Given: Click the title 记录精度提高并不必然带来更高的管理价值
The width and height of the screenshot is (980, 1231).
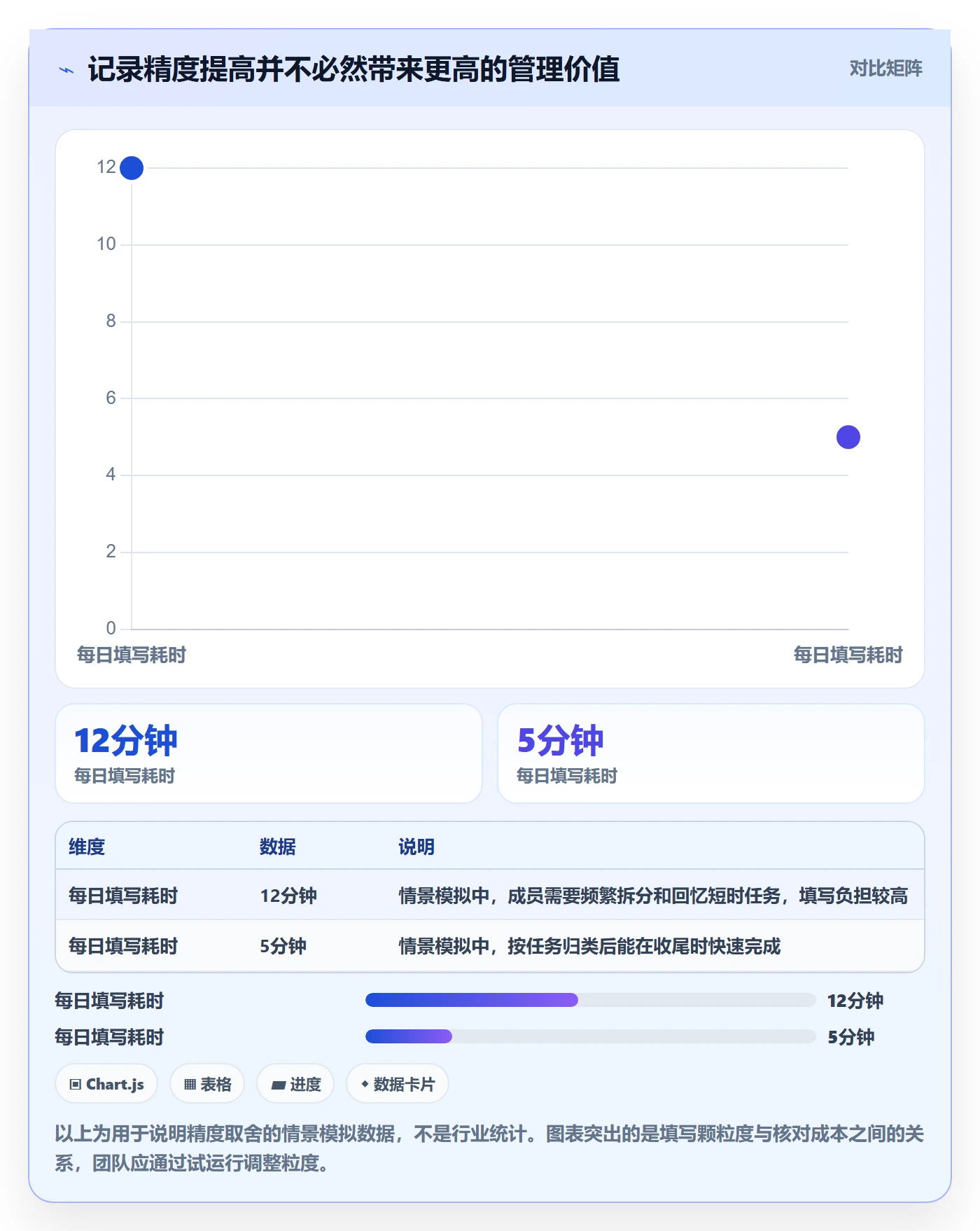Looking at the screenshot, I should pyautogui.click(x=353, y=69).
